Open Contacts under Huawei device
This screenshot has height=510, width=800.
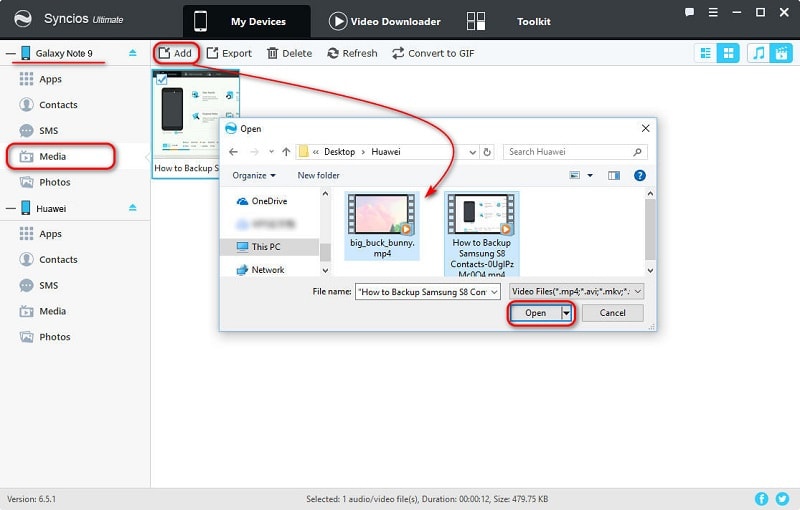(x=48, y=260)
